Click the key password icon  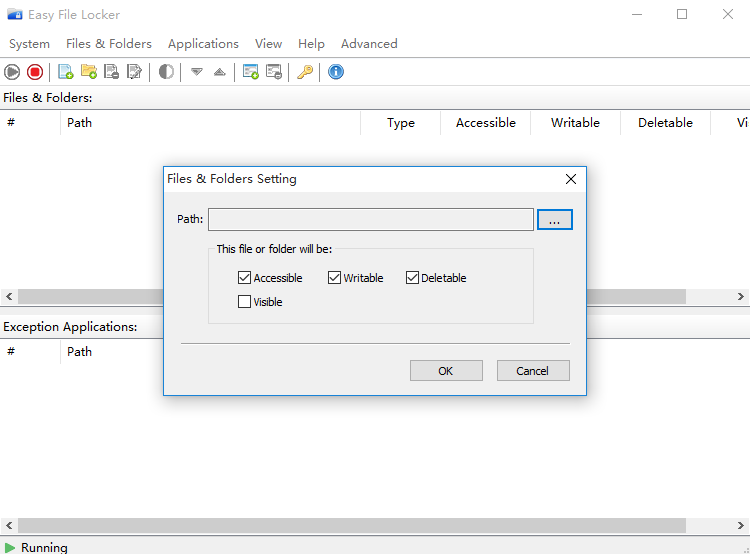pyautogui.click(x=305, y=72)
